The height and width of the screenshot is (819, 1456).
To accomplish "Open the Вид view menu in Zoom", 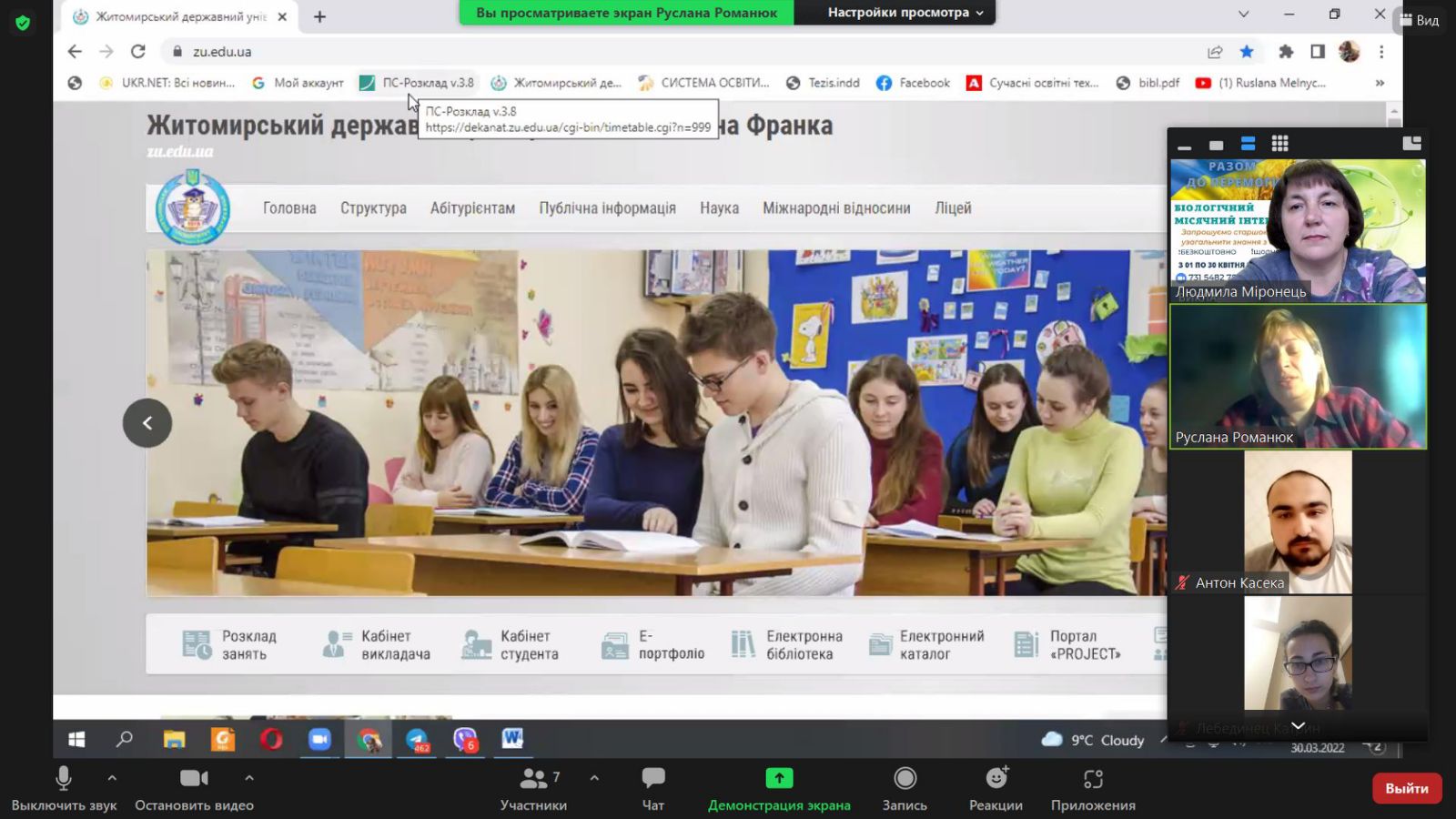I will (x=1421, y=20).
